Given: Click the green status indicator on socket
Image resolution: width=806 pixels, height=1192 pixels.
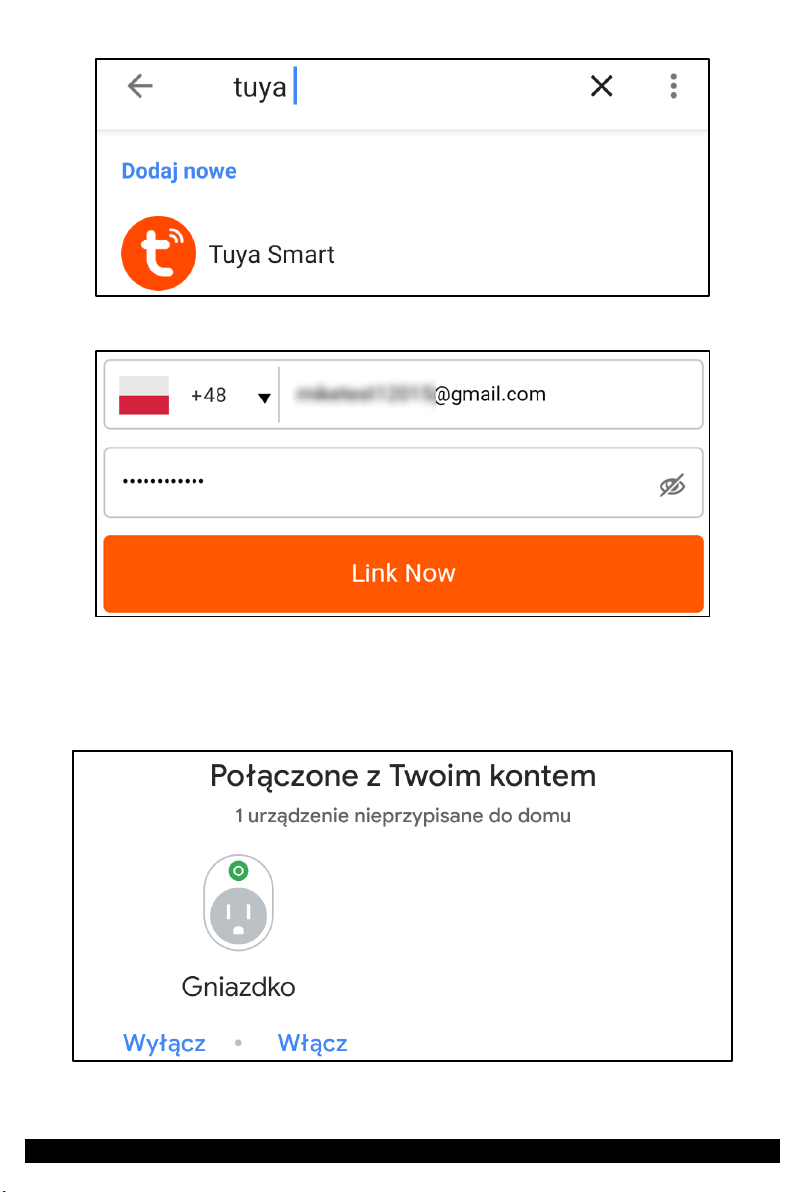Looking at the screenshot, I should (238, 870).
